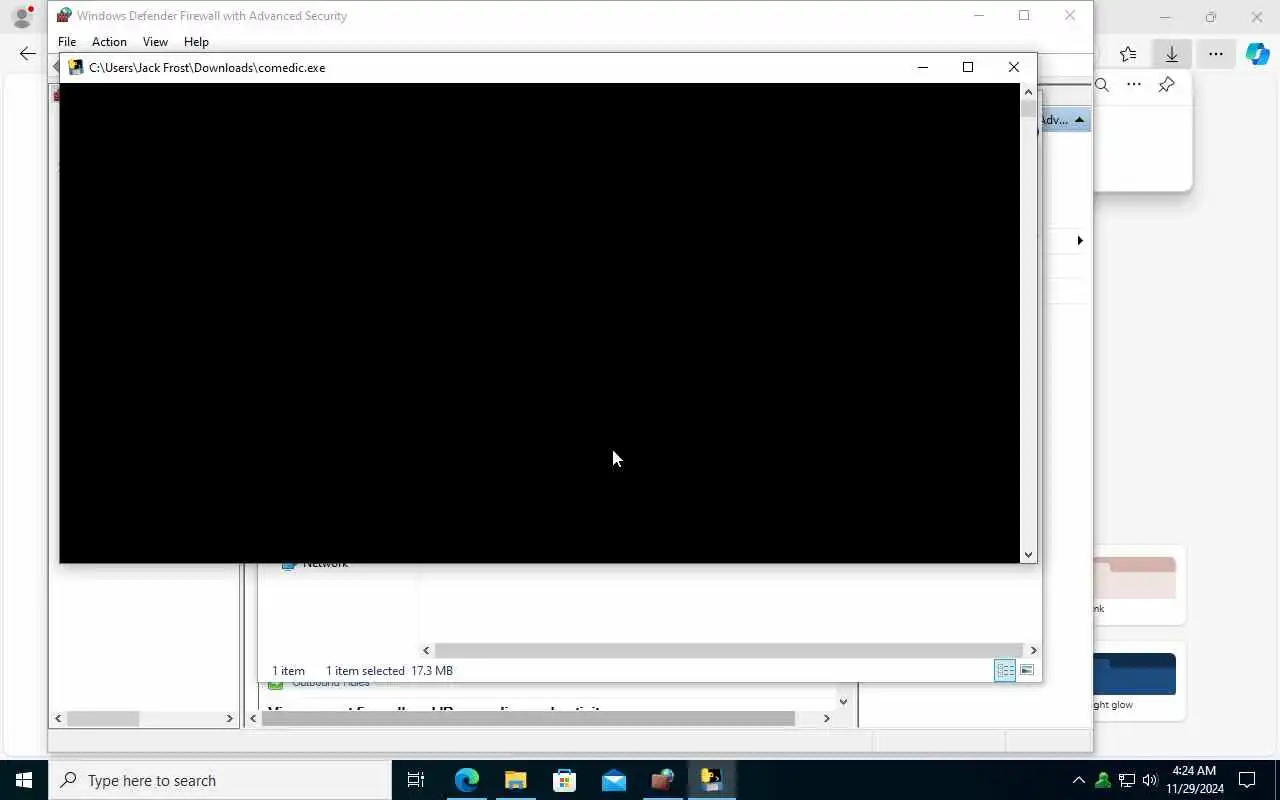Viewport: 1280px width, 800px height.
Task: Open the Help menu
Action: [x=196, y=42]
